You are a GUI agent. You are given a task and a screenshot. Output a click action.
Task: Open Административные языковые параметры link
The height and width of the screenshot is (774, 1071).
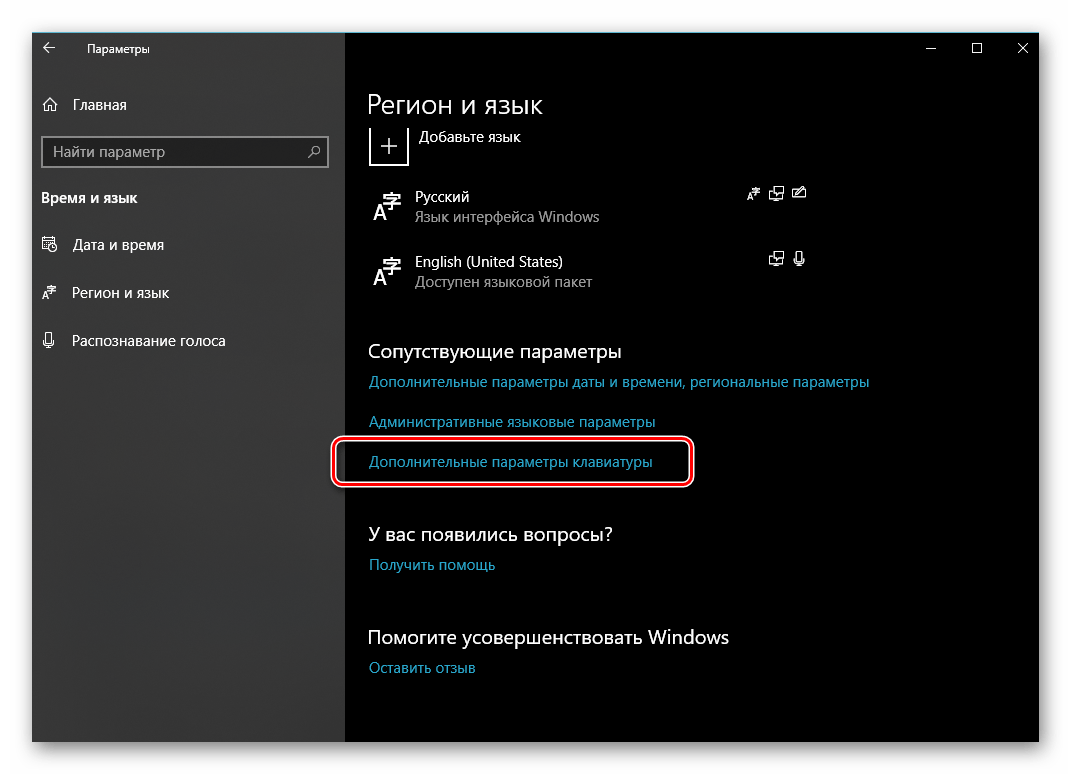(x=512, y=422)
